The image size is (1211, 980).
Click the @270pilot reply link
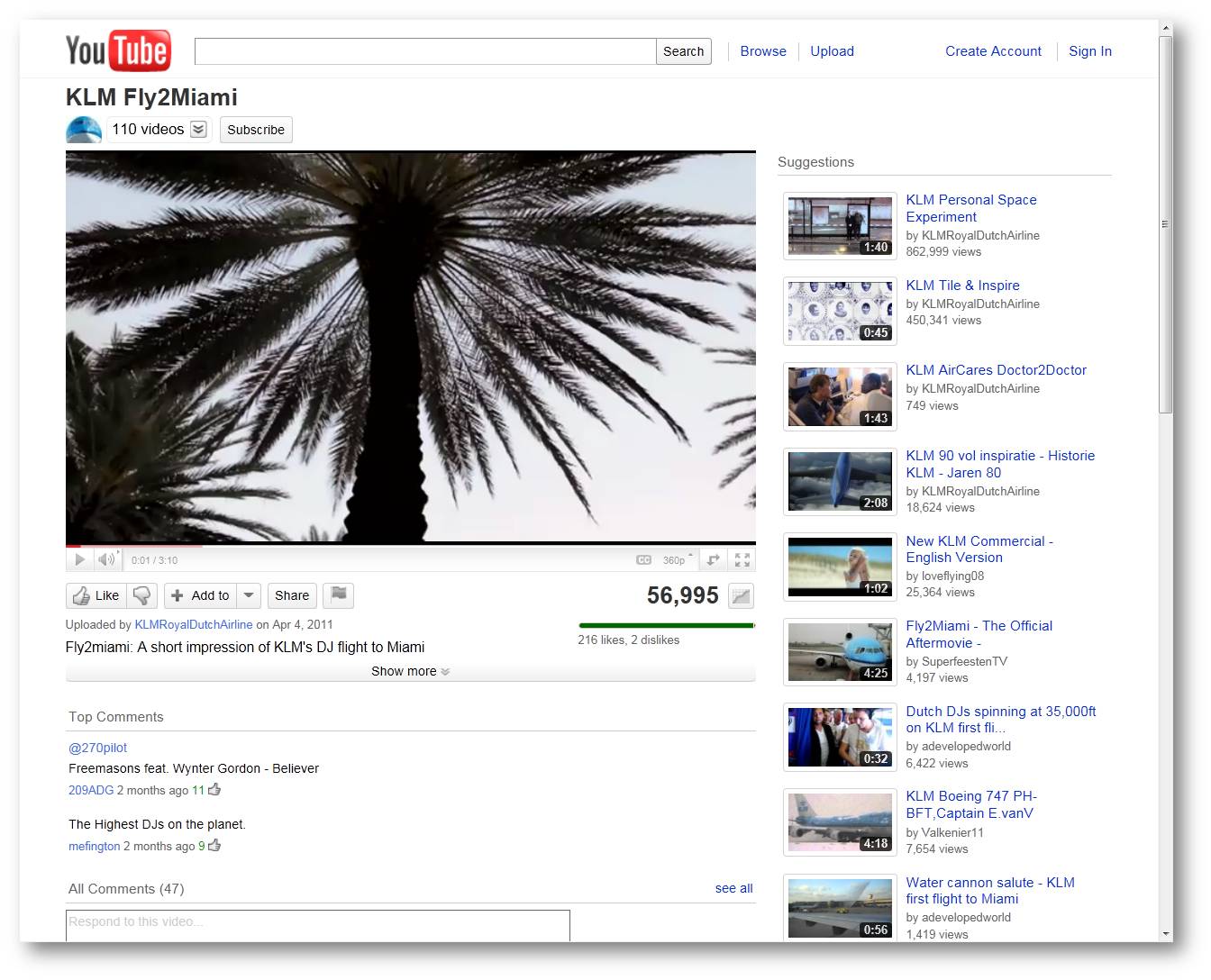[x=97, y=748]
